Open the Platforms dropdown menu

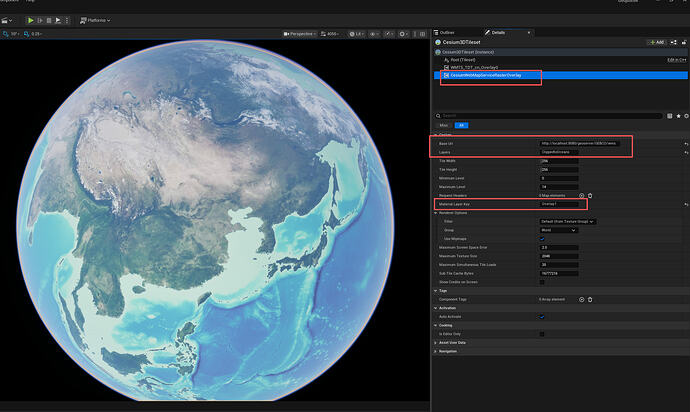[x=95, y=20]
